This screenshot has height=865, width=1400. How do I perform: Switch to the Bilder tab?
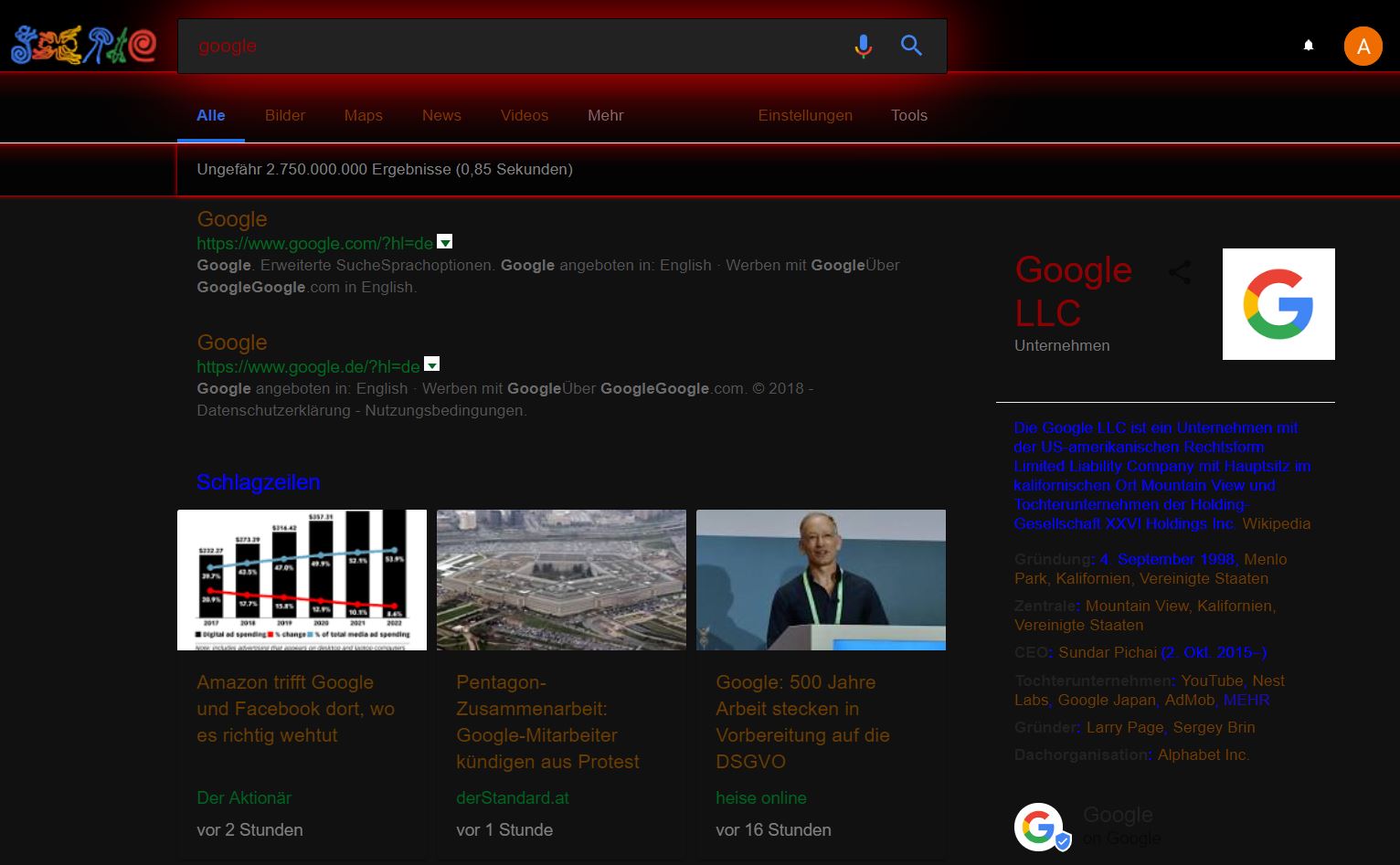(x=285, y=115)
